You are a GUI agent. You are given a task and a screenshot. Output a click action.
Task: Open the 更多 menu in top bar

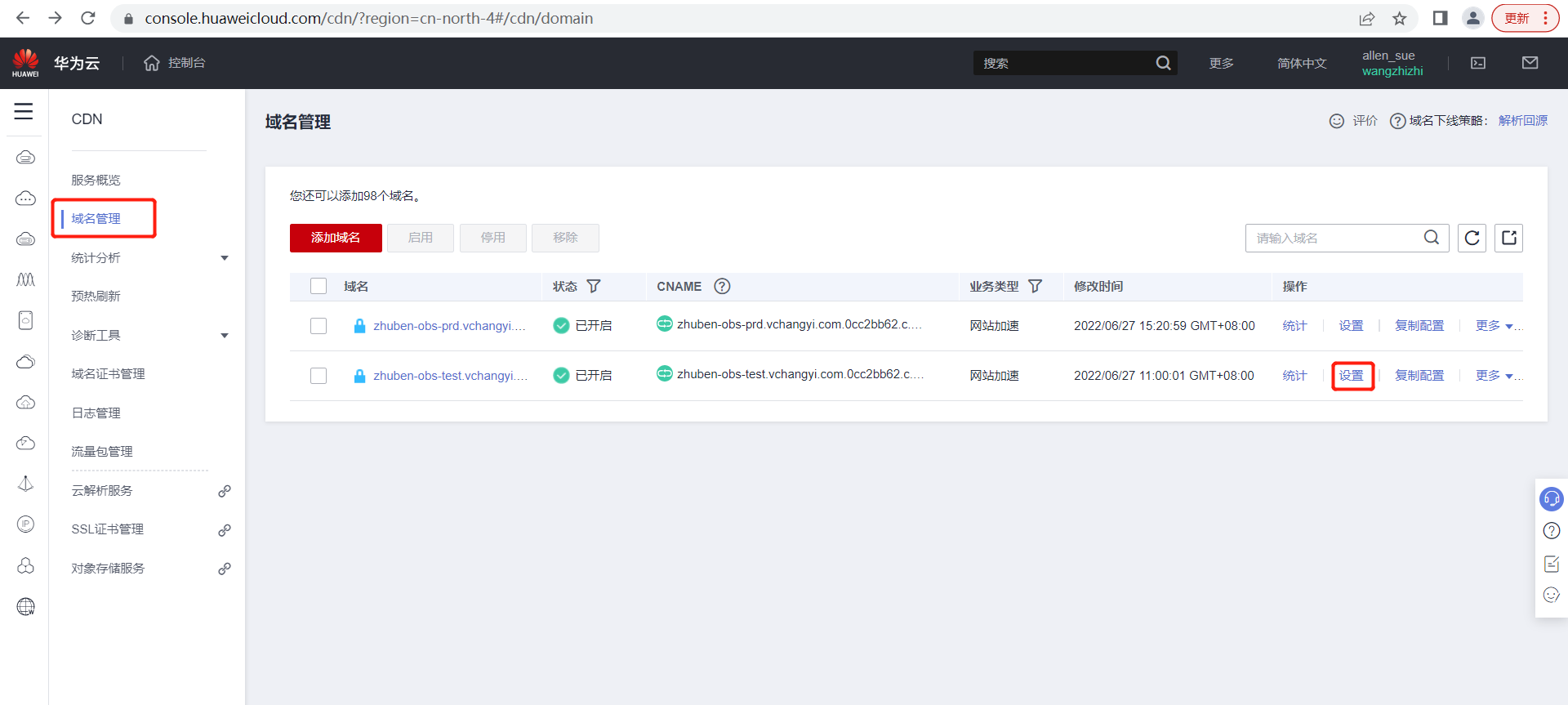1221,63
